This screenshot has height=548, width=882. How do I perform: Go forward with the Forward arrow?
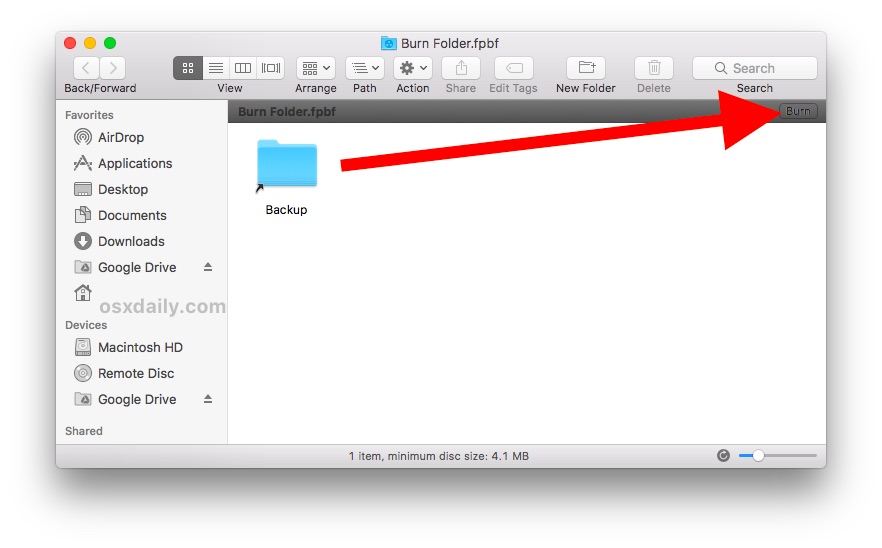click(113, 68)
